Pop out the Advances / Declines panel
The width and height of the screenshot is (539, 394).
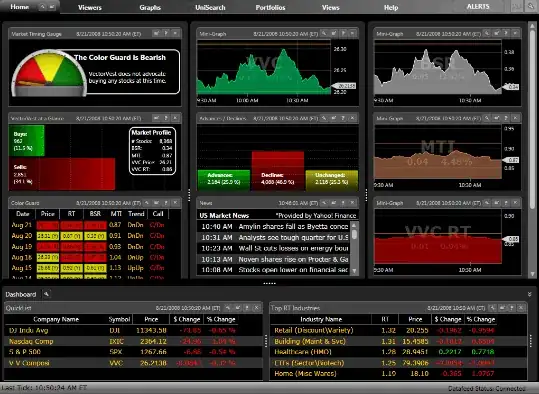click(x=334, y=118)
